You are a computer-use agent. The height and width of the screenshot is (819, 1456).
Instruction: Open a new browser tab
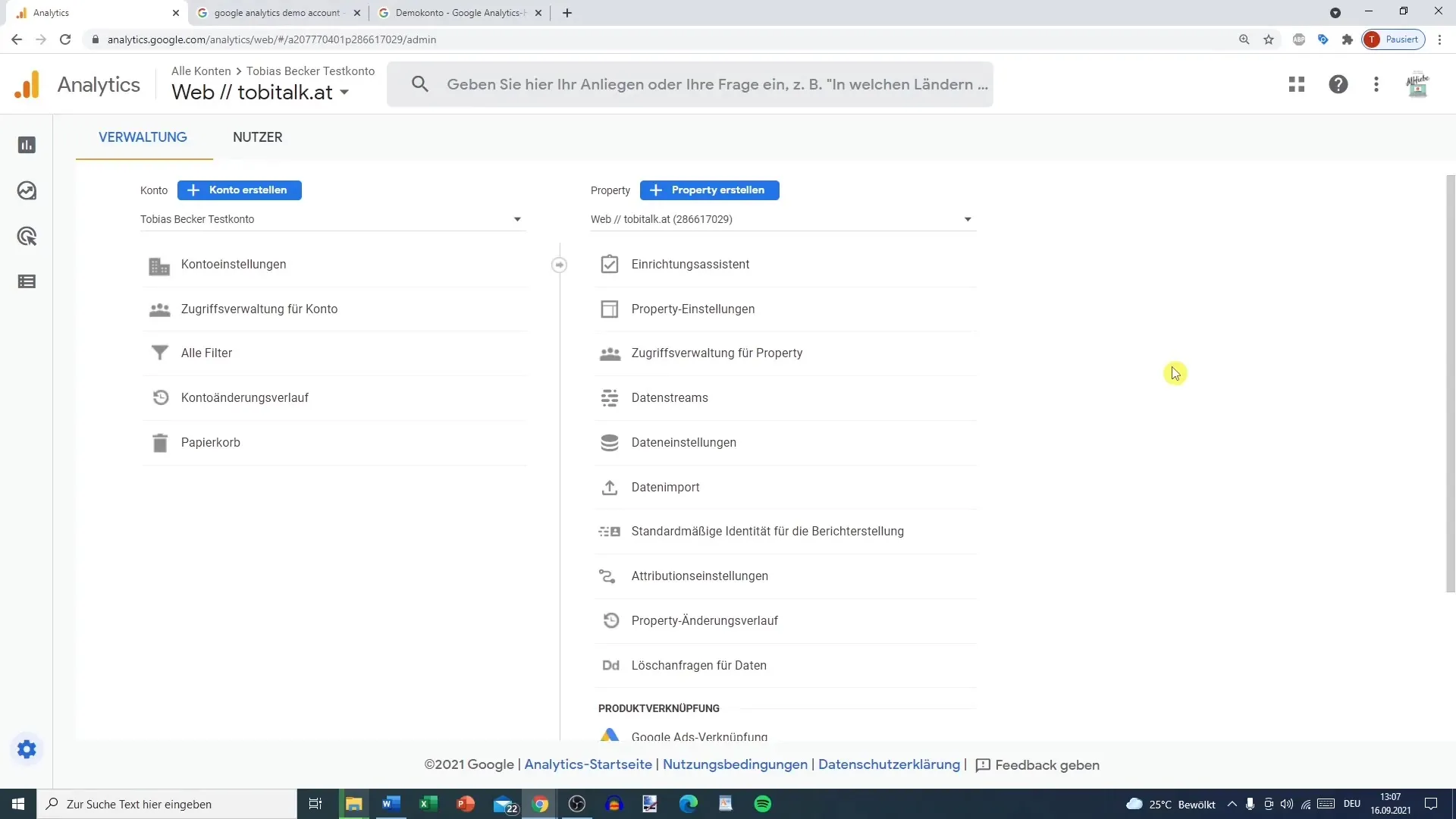pos(567,13)
